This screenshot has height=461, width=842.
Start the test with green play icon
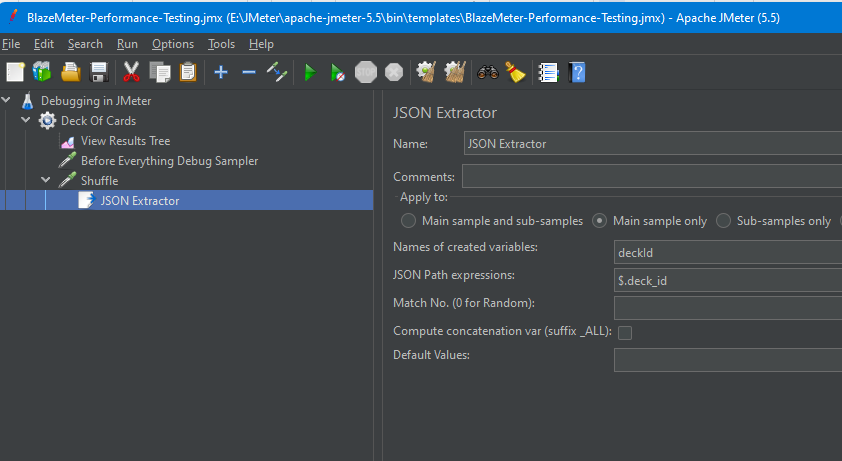tap(310, 72)
